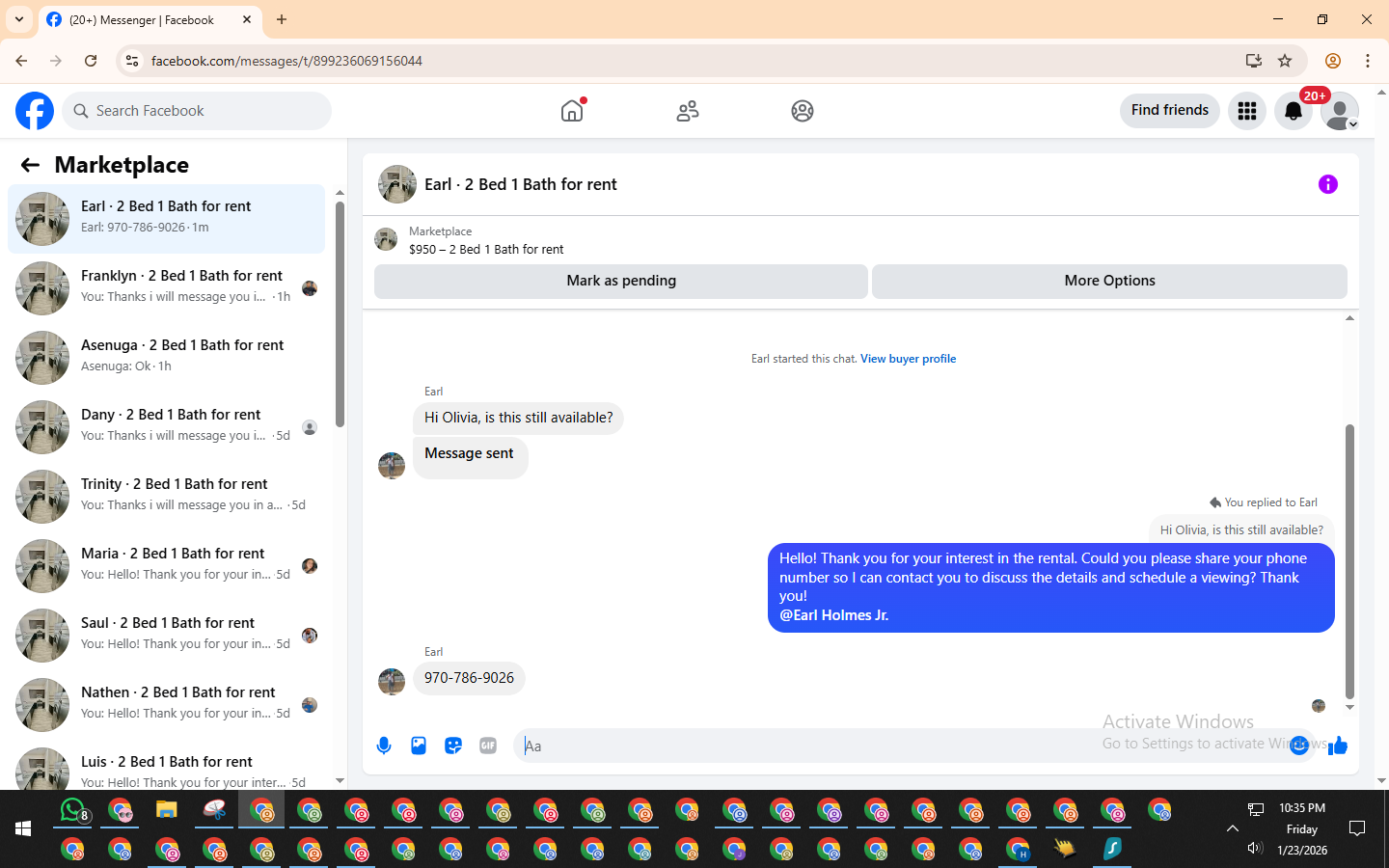The width and height of the screenshot is (1389, 868).
Task: Open File Explorer from the taskbar
Action: coord(167,810)
